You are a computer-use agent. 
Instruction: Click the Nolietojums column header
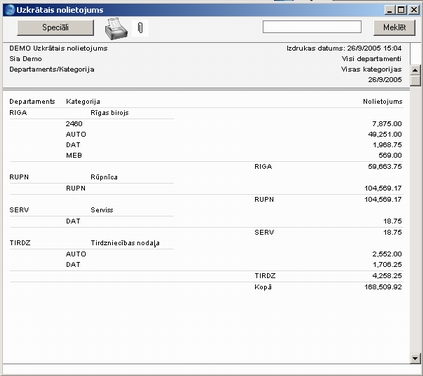[382, 101]
